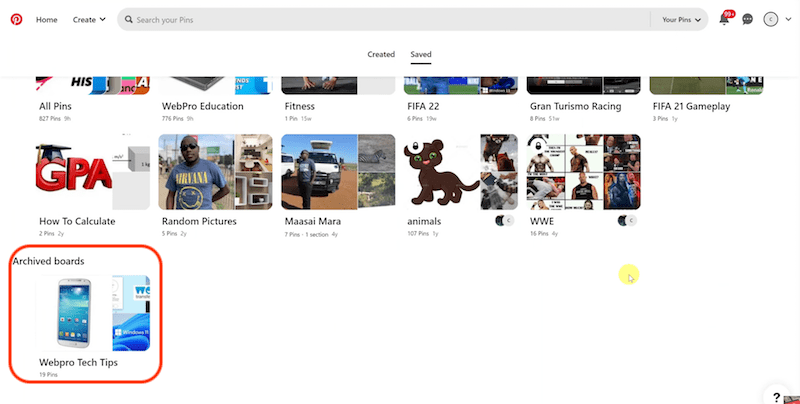Viewport: 800px width, 404px height.
Task: Click the Pinterest logo icon
Action: (16, 19)
